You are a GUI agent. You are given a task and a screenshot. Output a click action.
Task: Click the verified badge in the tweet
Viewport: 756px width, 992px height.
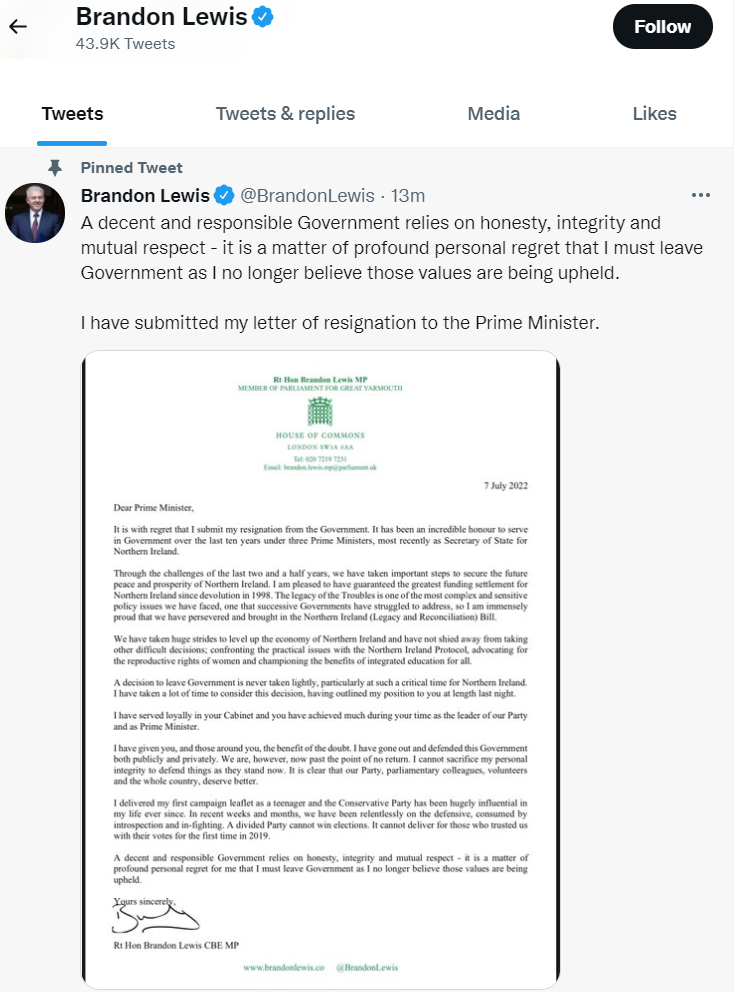[226, 194]
